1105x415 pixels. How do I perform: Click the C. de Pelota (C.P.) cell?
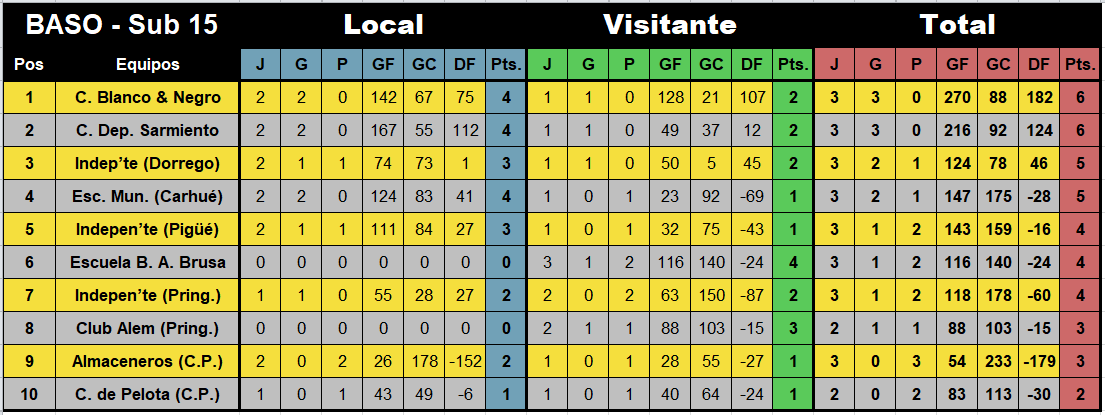[147, 395]
